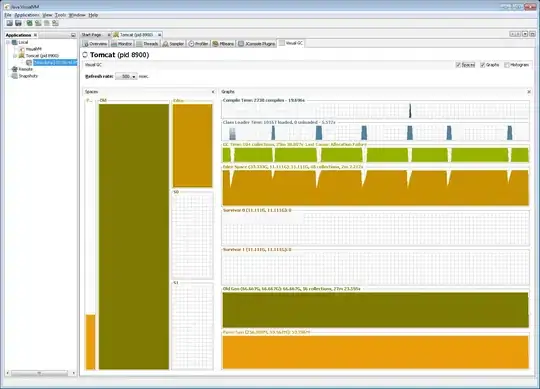Click the first toolbar icon below File menu
This screenshot has height=389, width=540.
coord(10,23)
